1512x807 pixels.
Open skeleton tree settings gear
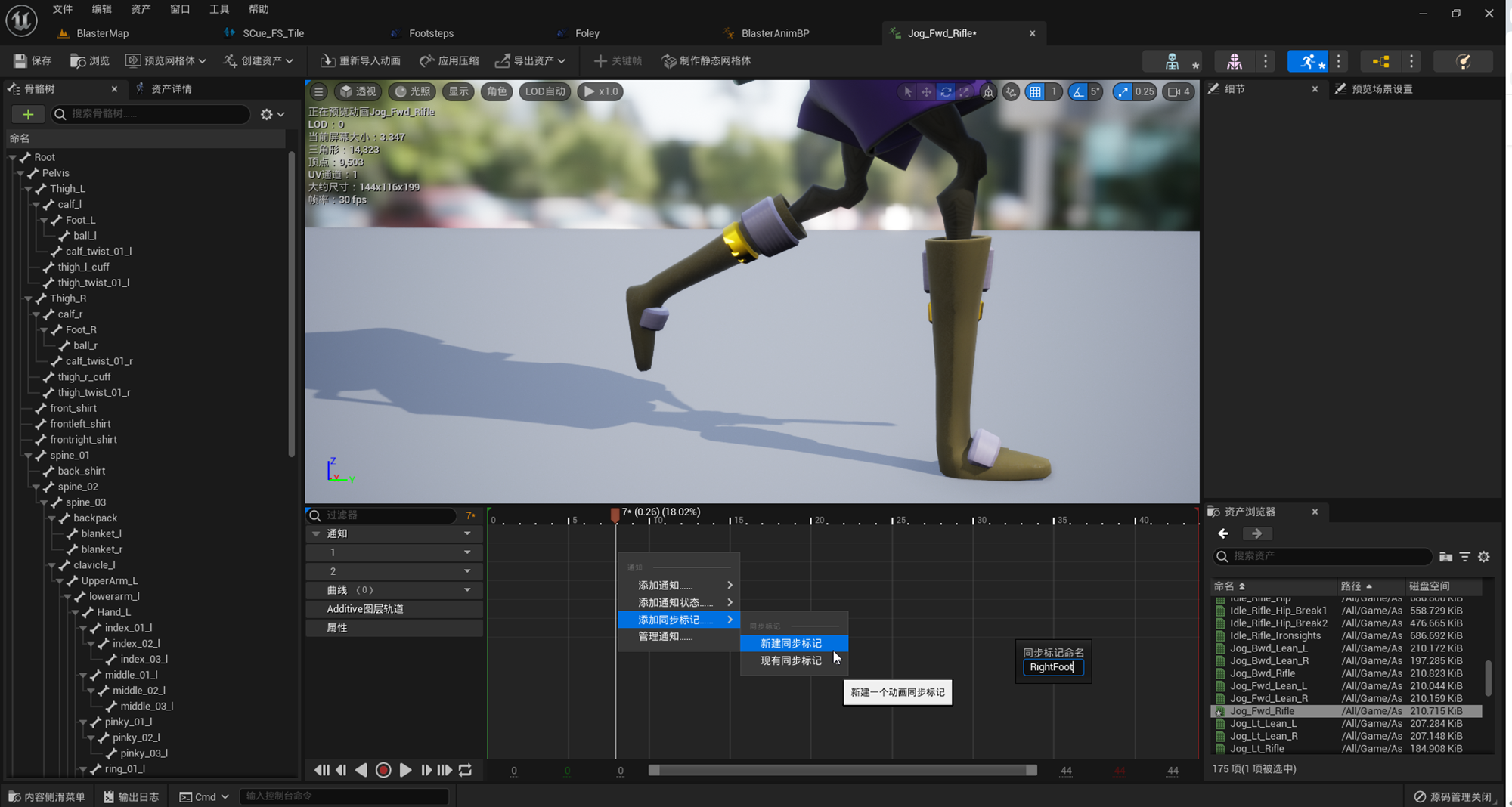272,114
